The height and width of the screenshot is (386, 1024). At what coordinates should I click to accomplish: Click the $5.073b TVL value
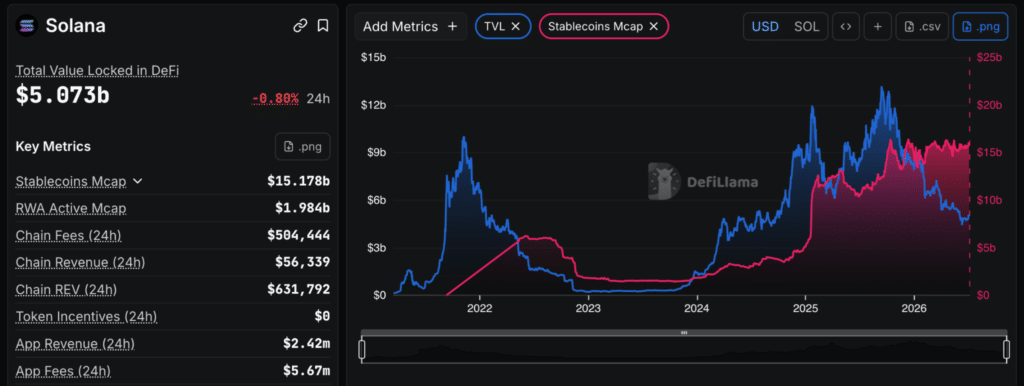[x=63, y=95]
